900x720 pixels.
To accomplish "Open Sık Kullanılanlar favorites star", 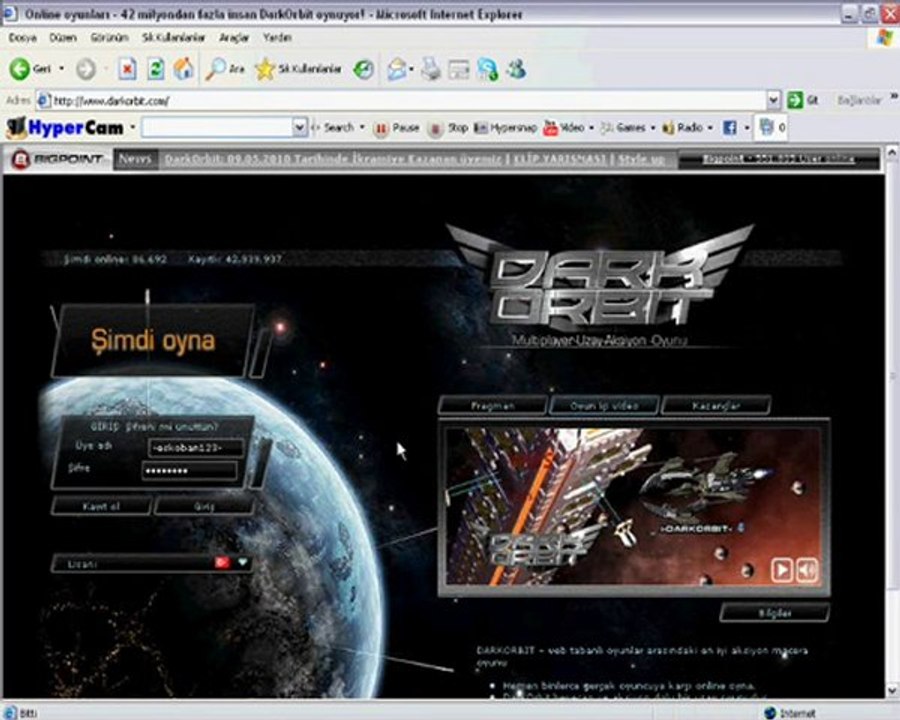I will click(298, 69).
